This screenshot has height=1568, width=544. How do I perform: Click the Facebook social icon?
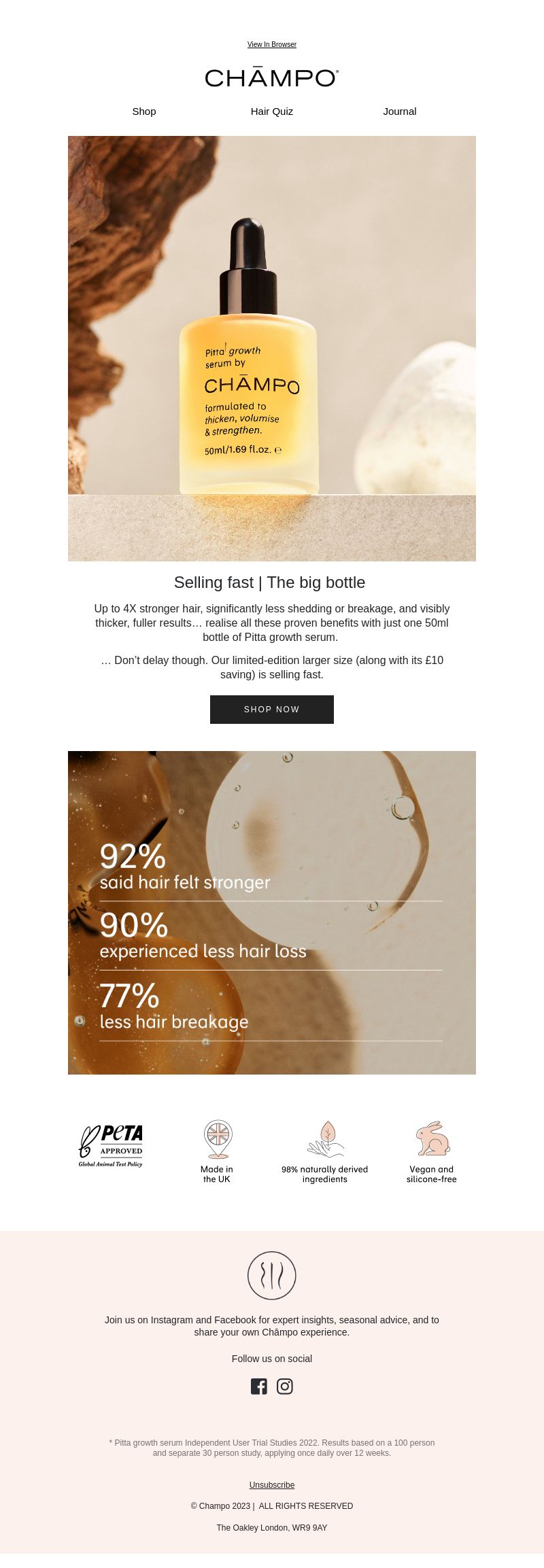click(259, 1386)
